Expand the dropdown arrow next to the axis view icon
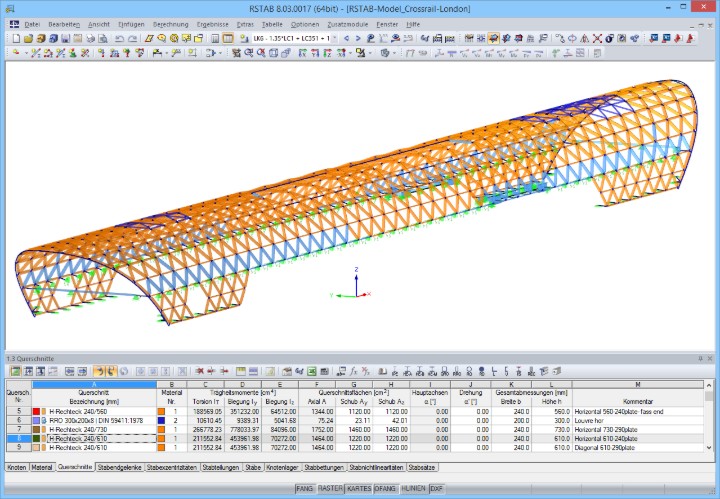 pyautogui.click(x=351, y=53)
